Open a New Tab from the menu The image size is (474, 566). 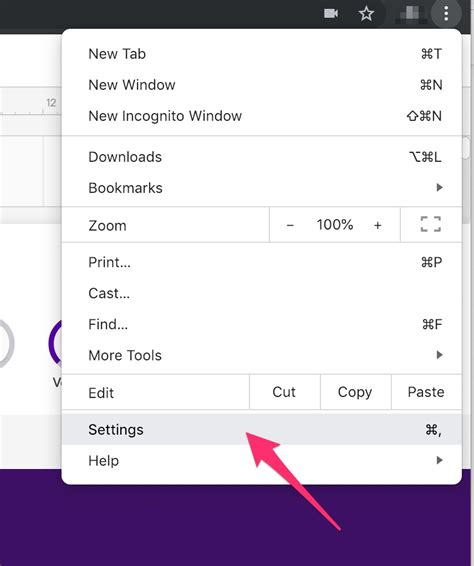point(262,54)
